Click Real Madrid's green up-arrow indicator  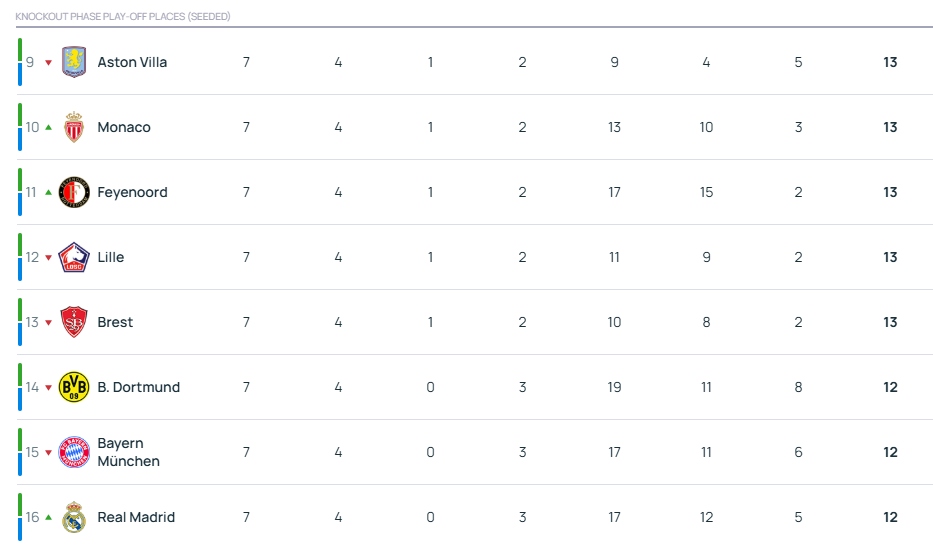pos(49,517)
